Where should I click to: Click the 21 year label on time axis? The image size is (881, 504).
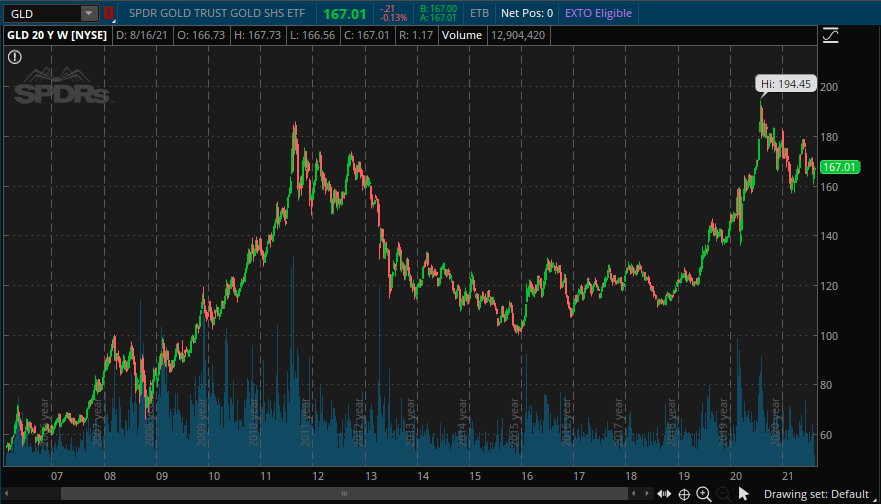(788, 476)
